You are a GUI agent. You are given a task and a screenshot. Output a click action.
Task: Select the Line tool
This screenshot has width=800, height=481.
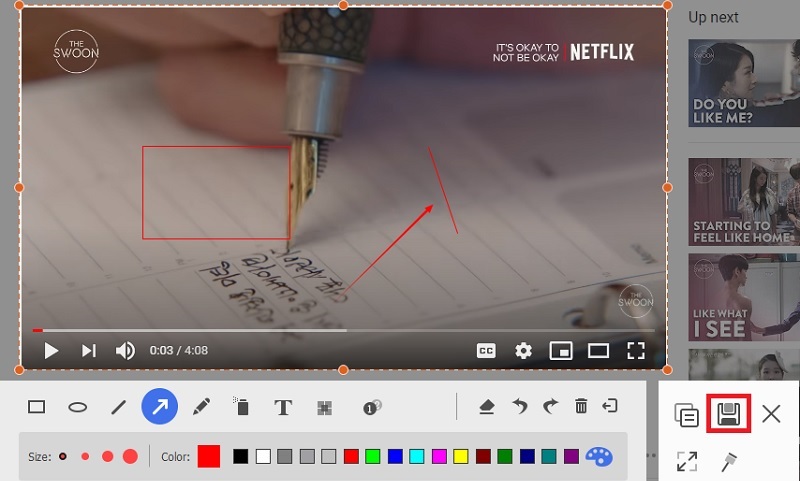(118, 407)
